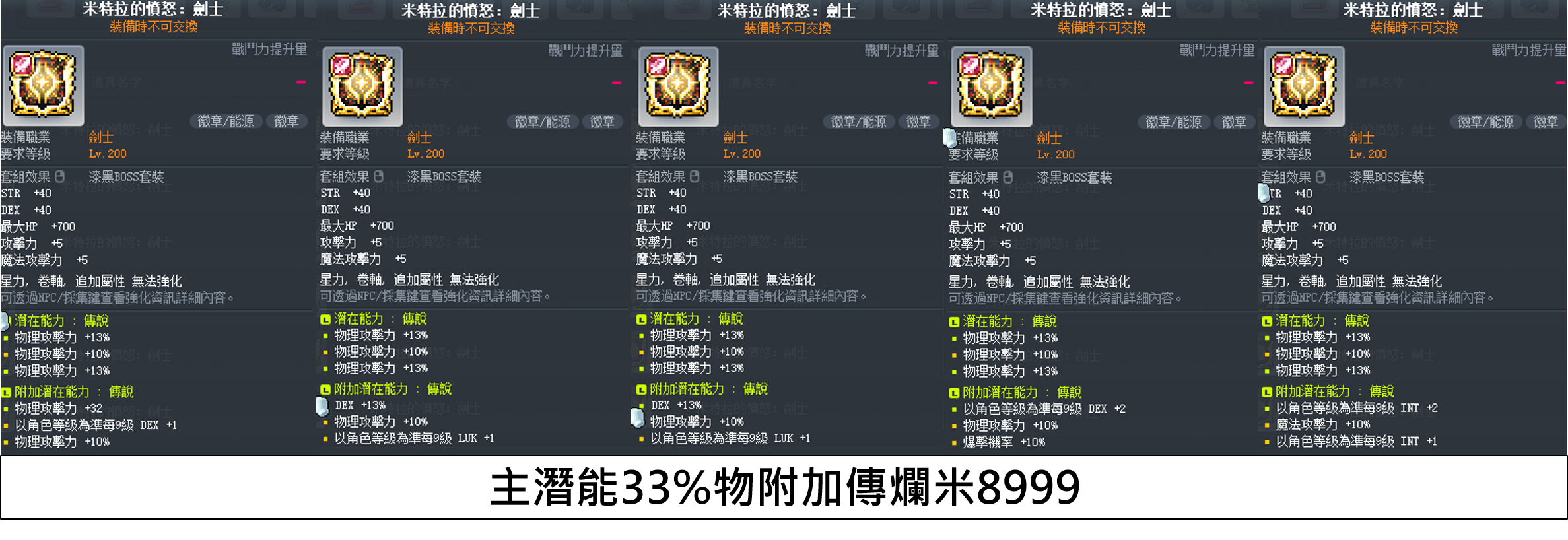Click the 物理攻擊力 +32 bonus potential line
The height and width of the screenshot is (540, 1568).
59,409
